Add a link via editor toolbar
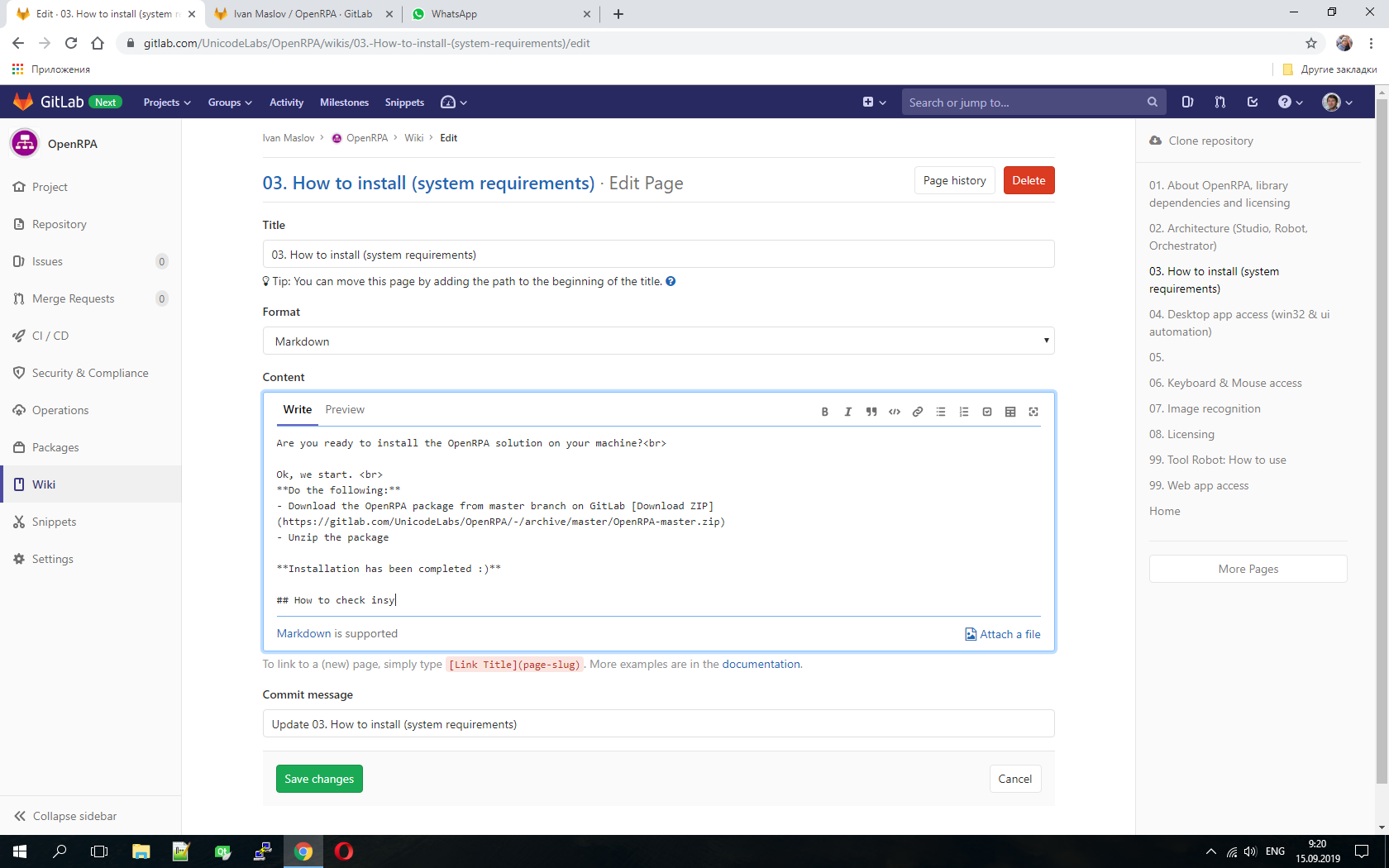1389x868 pixels. [917, 412]
